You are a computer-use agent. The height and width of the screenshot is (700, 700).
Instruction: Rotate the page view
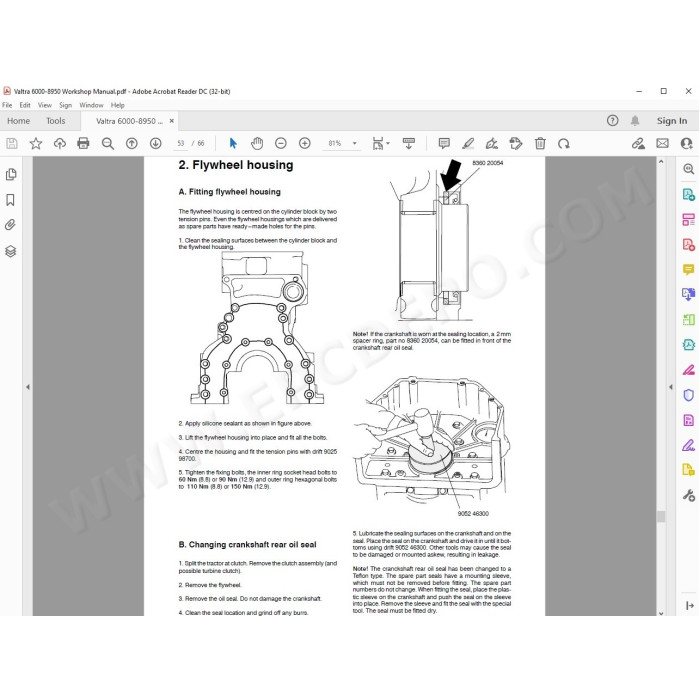point(564,144)
